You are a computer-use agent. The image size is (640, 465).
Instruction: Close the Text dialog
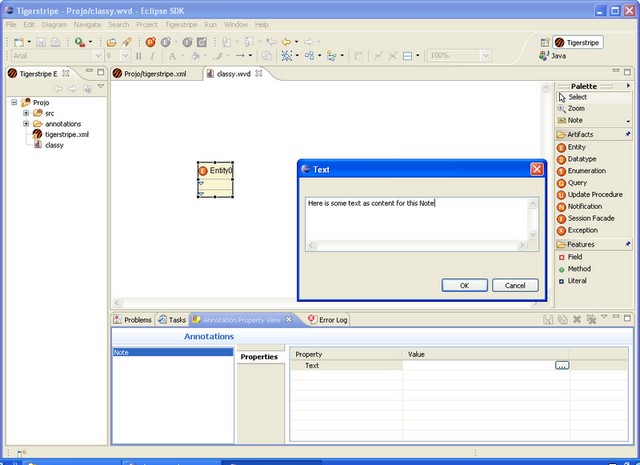(x=537, y=169)
